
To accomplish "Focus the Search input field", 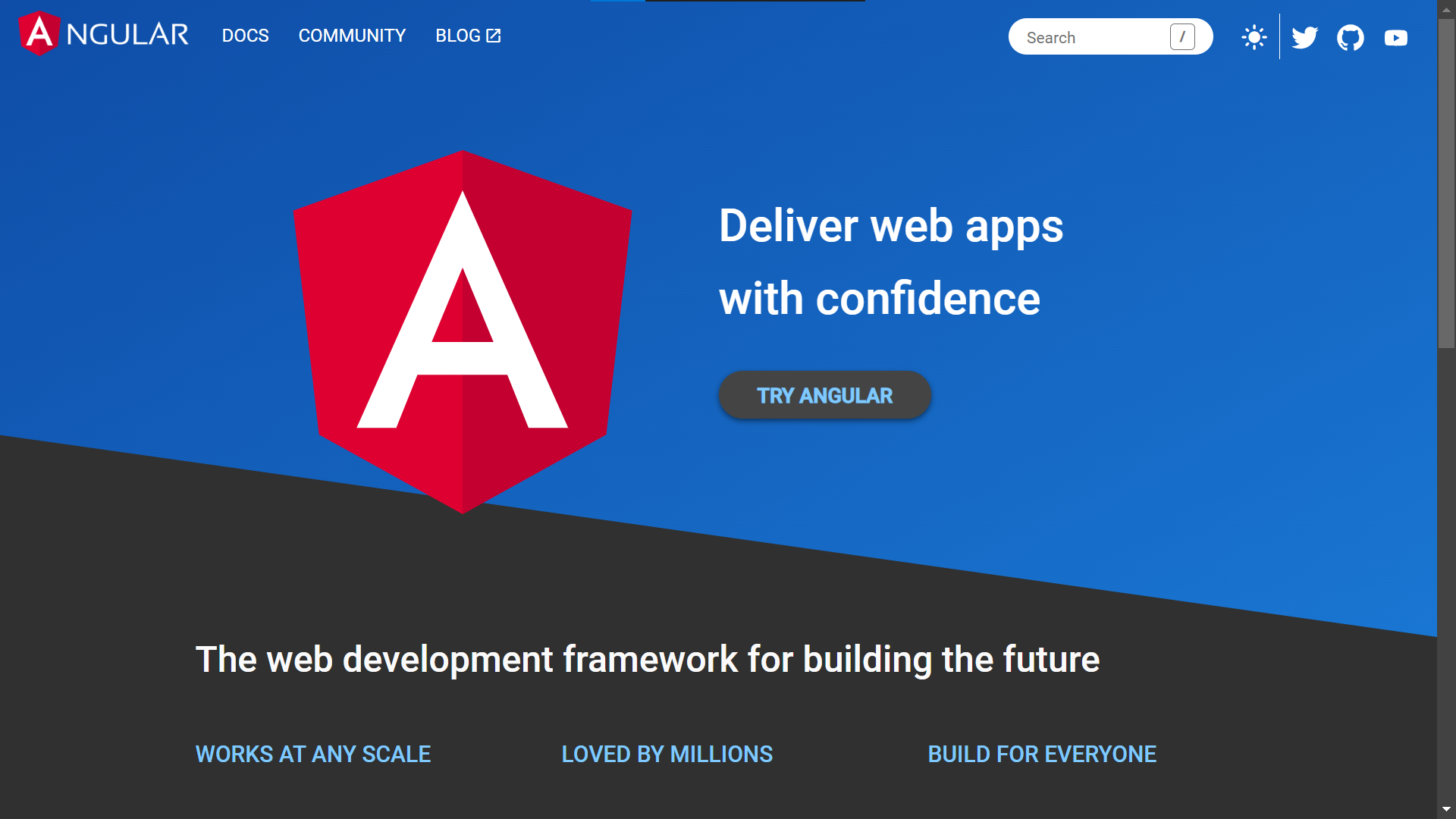I will (1110, 36).
